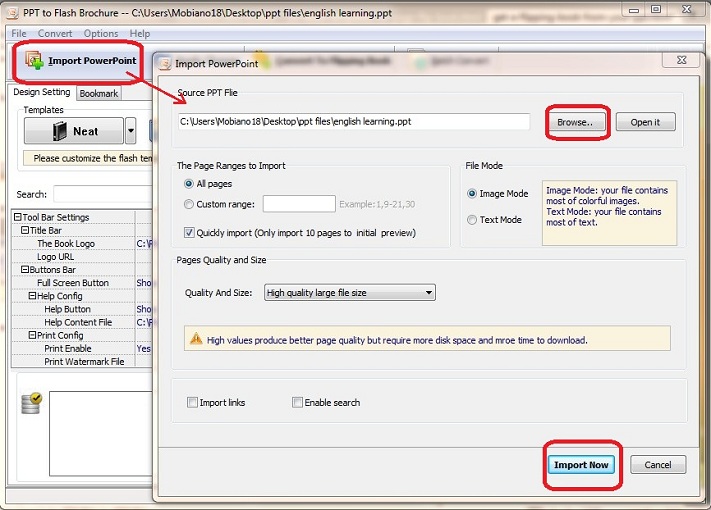The width and height of the screenshot is (711, 510).
Task: Select the Full Screen Button row
Action: click(82, 283)
